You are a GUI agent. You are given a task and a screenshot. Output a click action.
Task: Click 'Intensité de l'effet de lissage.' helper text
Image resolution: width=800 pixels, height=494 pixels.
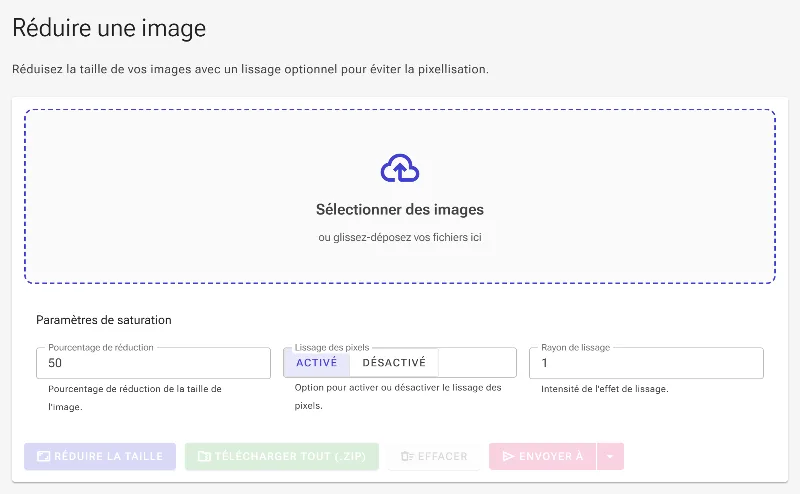pyautogui.click(x=605, y=389)
